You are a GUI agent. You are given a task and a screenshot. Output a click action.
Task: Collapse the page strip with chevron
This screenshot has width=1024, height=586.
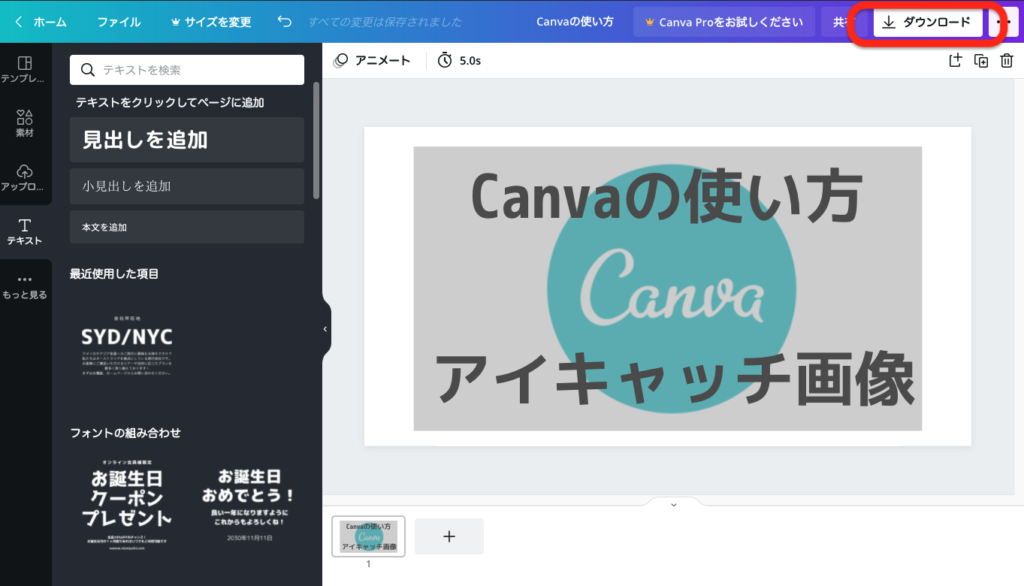pyautogui.click(x=674, y=504)
